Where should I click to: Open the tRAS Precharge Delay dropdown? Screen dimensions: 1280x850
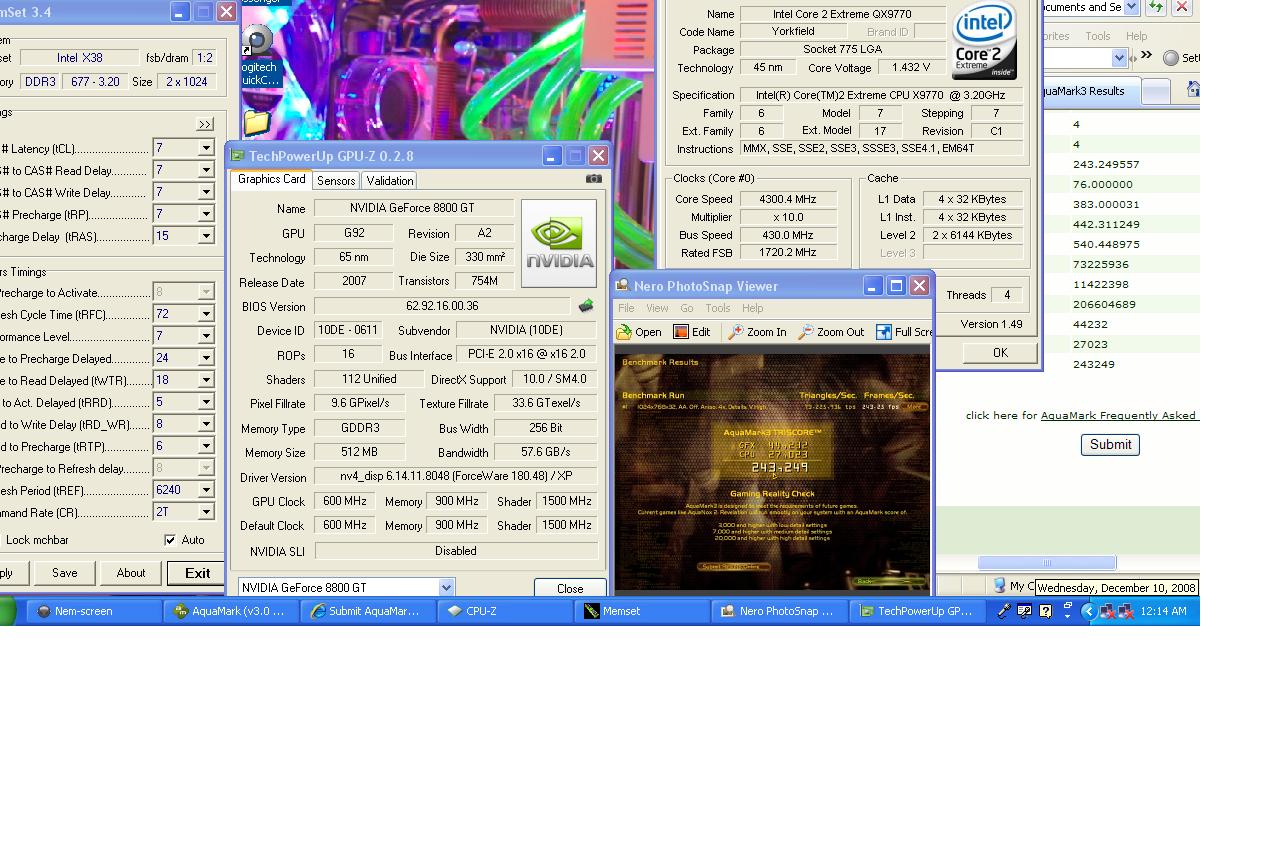coord(206,236)
